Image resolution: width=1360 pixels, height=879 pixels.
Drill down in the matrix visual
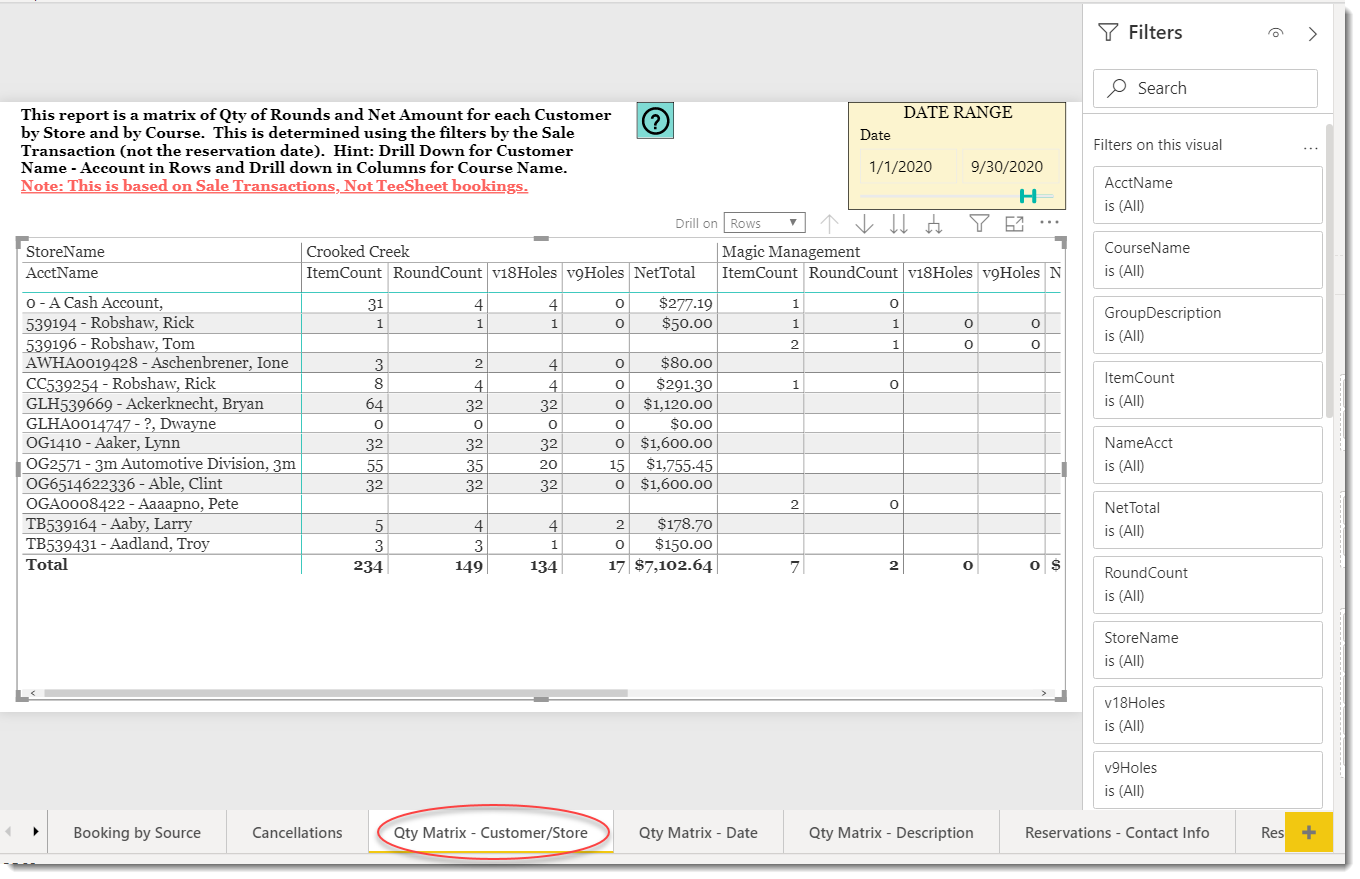[864, 224]
